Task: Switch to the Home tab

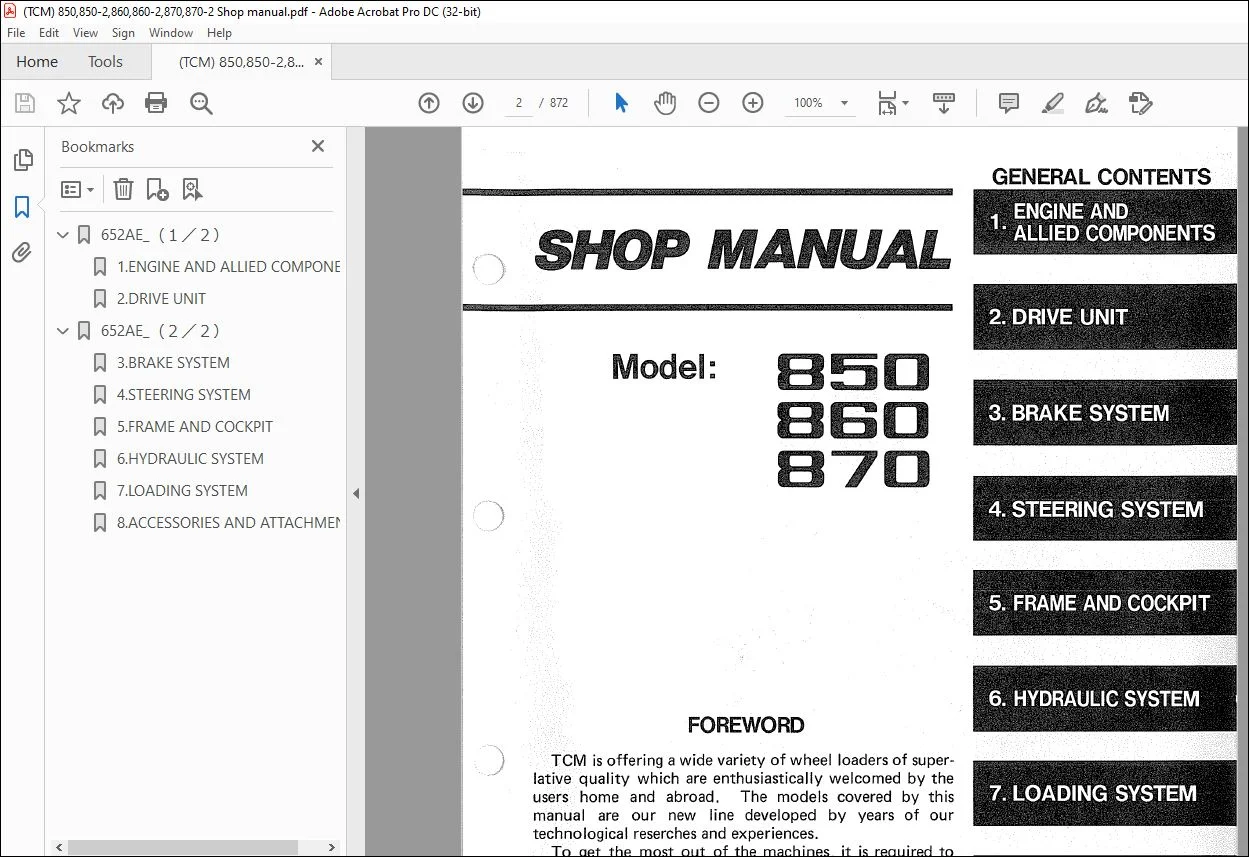Action: (37, 61)
